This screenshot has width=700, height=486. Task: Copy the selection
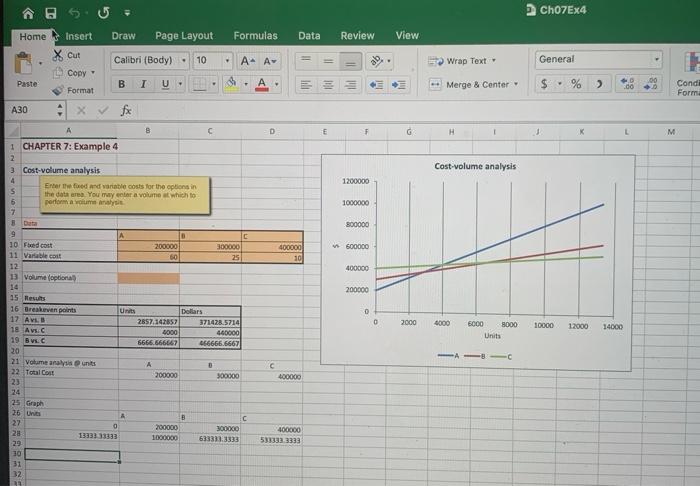76,73
